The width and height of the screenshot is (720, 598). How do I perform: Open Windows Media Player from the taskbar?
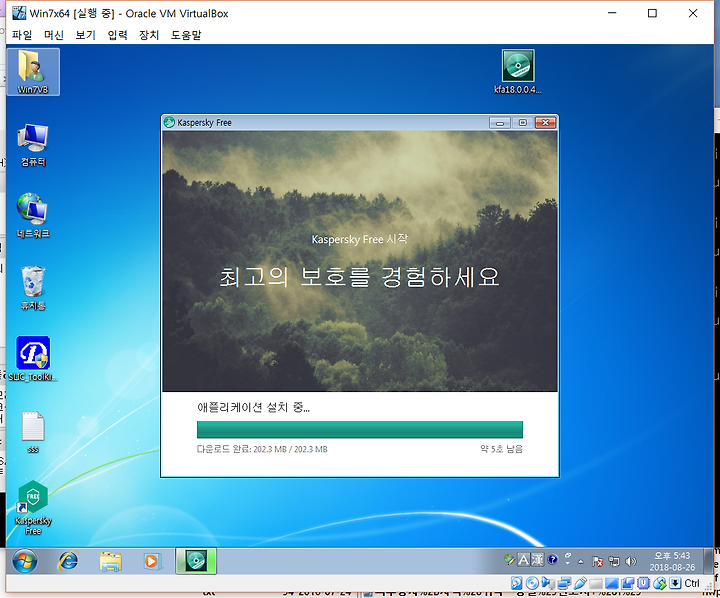click(151, 561)
